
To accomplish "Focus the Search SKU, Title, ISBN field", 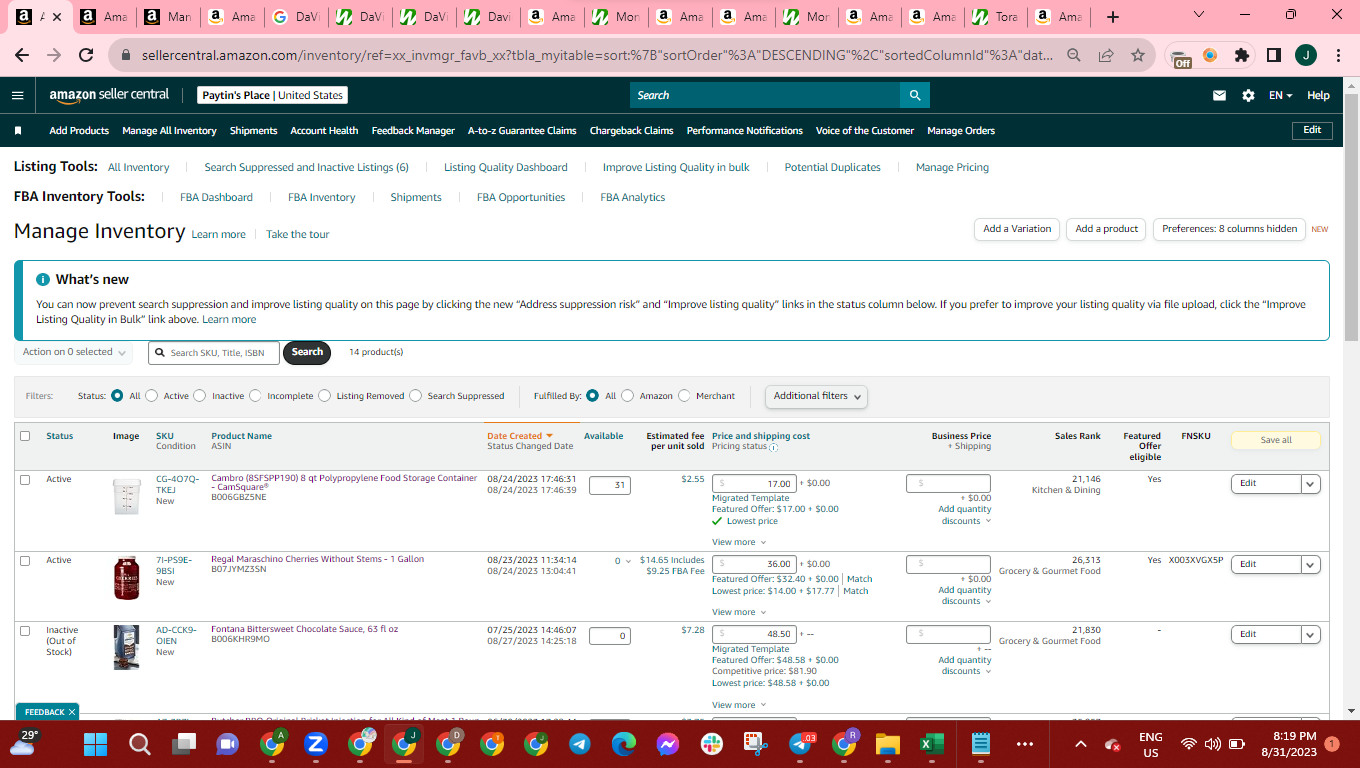I will point(214,353).
